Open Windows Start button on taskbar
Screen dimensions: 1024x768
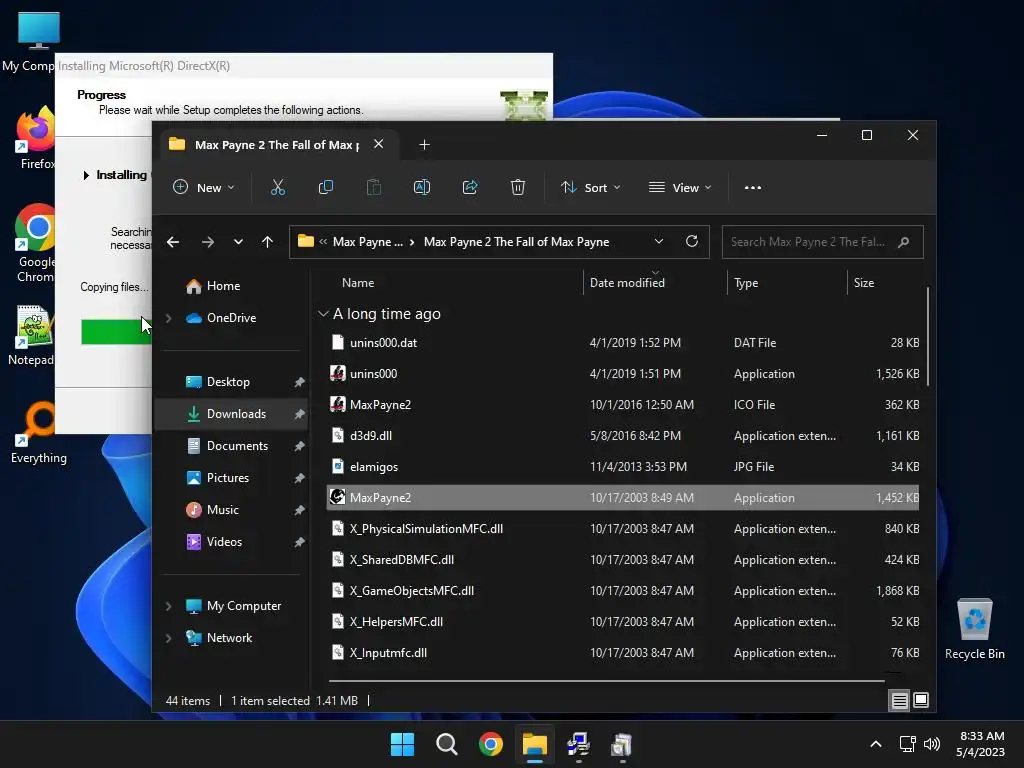tap(402, 744)
